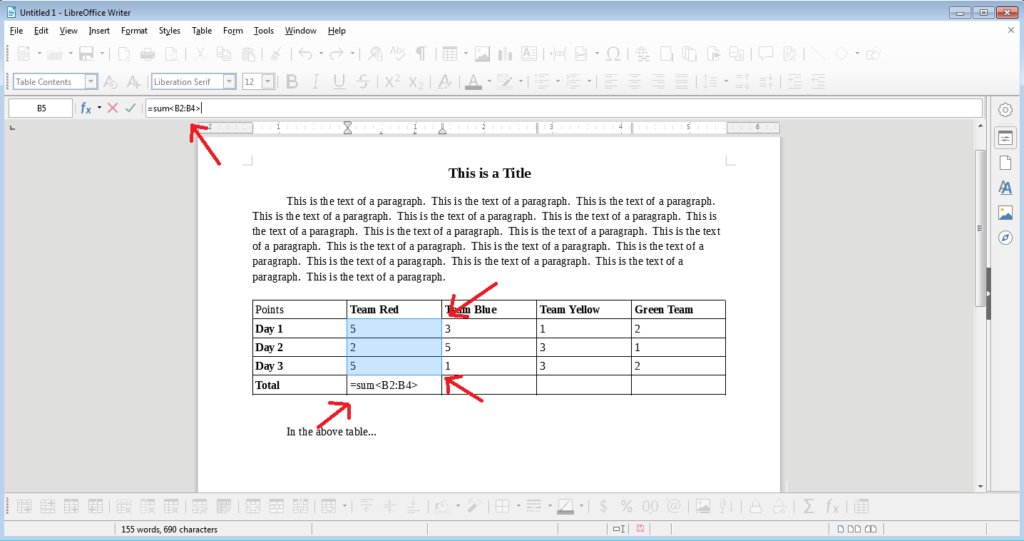Click the Sum sigma icon in table toolbar

(x=808, y=506)
